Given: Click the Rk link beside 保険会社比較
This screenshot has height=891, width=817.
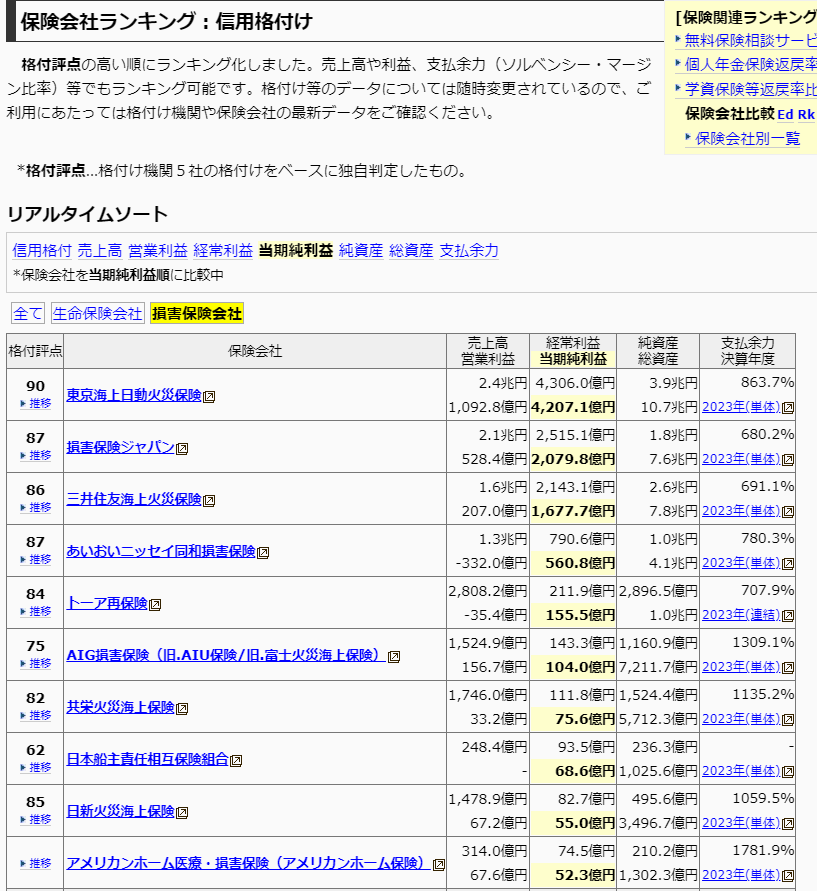Looking at the screenshot, I should (x=806, y=114).
